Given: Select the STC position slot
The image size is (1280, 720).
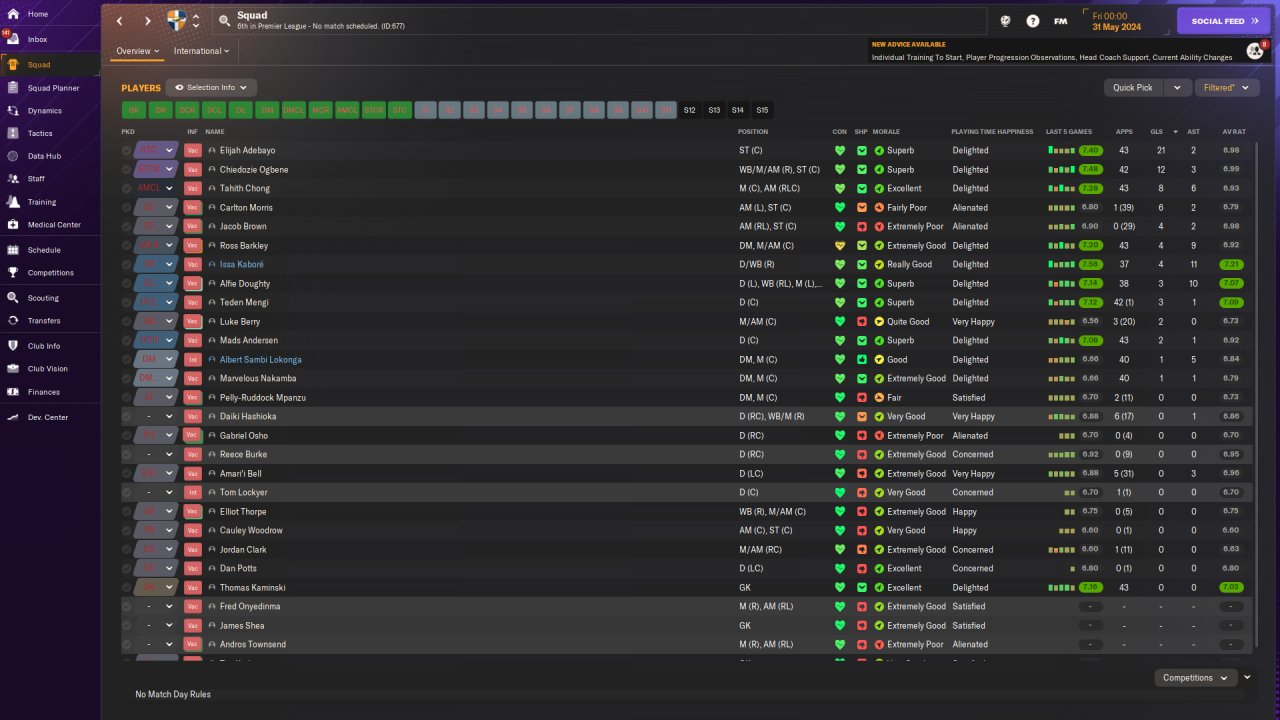Looking at the screenshot, I should point(400,110).
